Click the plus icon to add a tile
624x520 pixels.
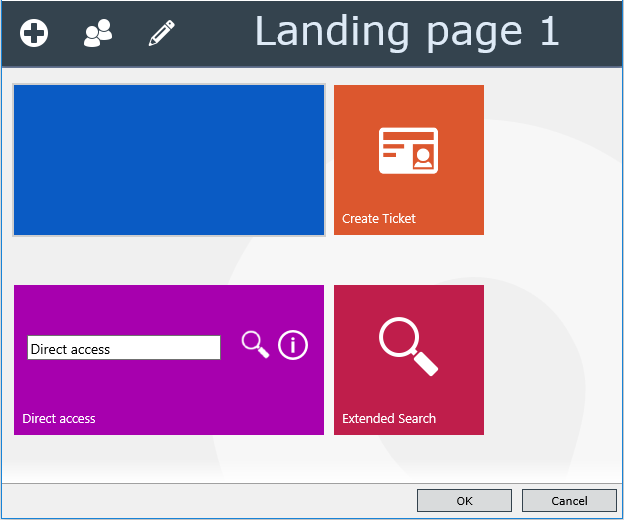point(34,33)
